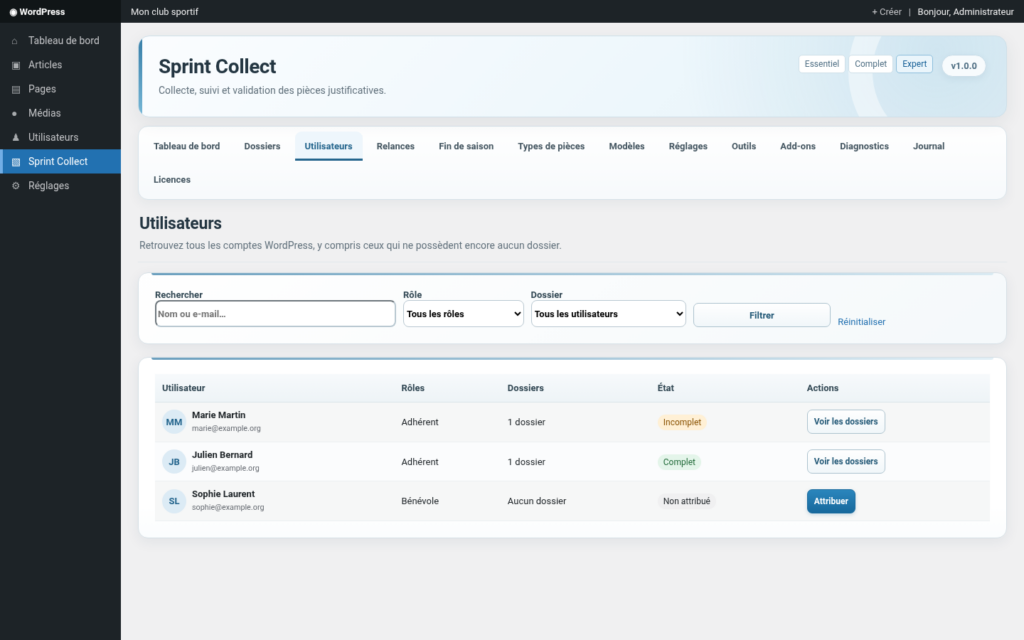Click the name Marie Martin
This screenshot has height=640, width=1024.
pyautogui.click(x=219, y=415)
